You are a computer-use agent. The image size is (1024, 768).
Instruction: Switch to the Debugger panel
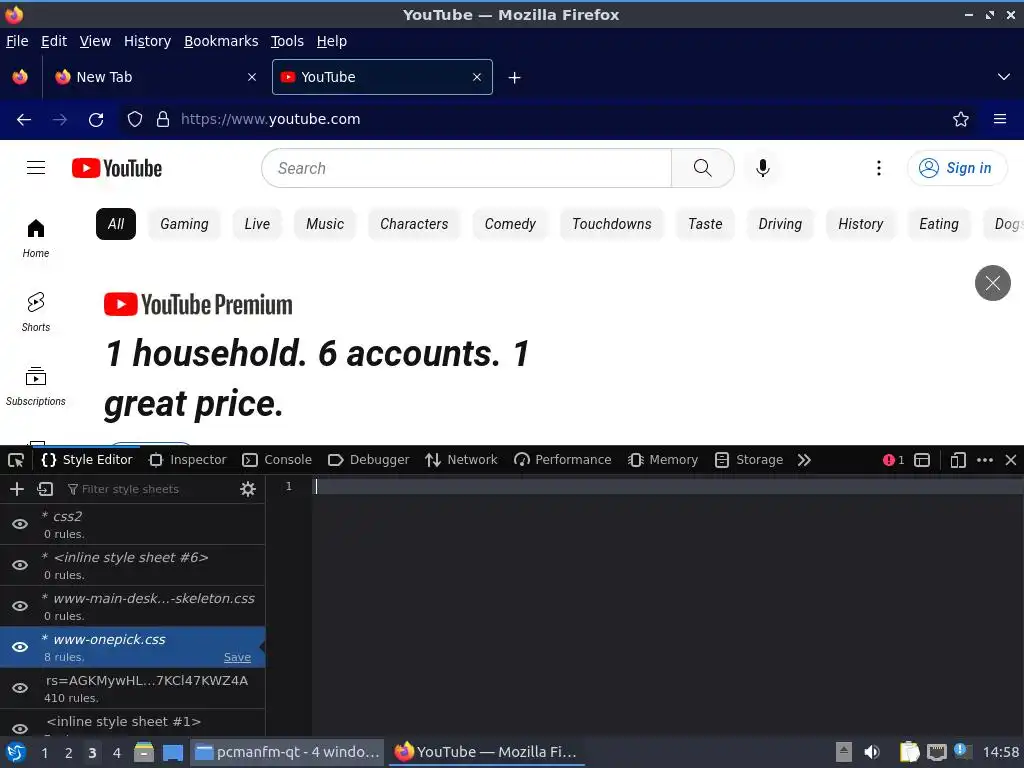[369, 460]
